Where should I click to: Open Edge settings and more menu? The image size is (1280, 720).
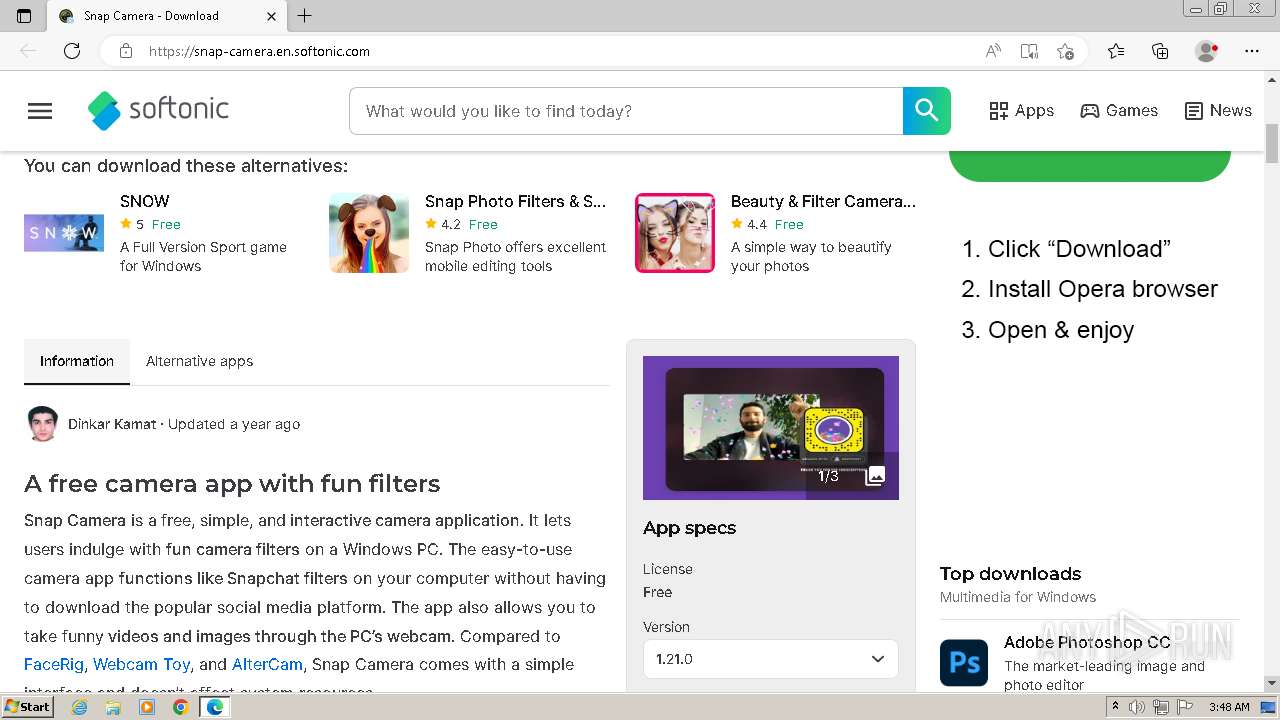1252,51
